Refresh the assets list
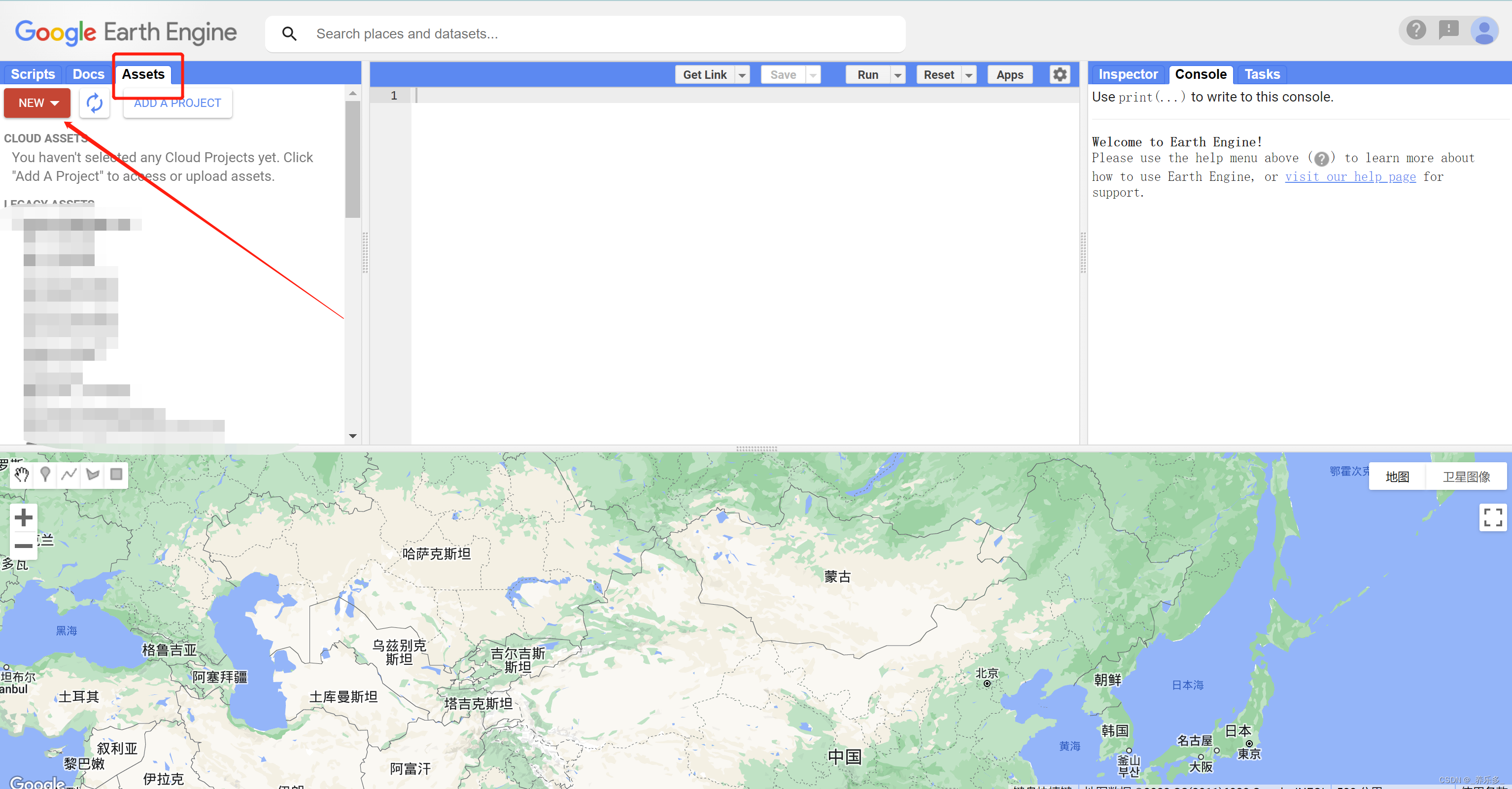 (95, 103)
